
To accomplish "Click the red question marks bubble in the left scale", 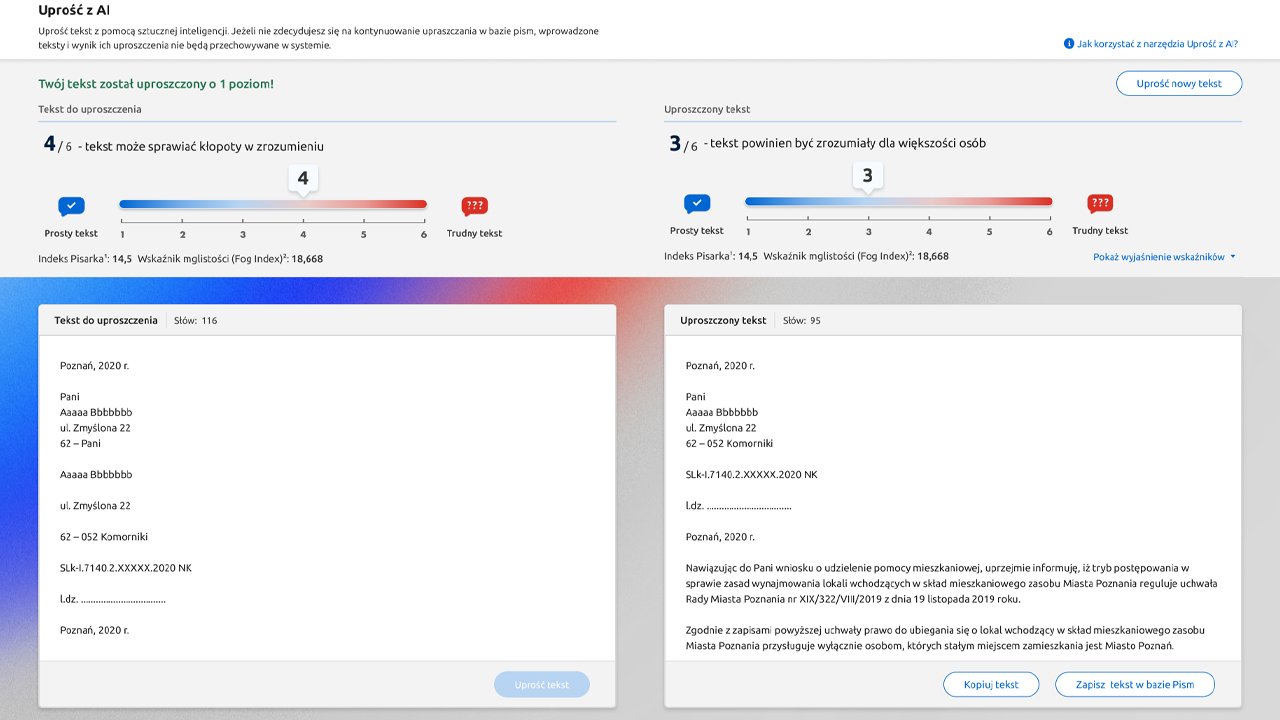I will click(474, 206).
